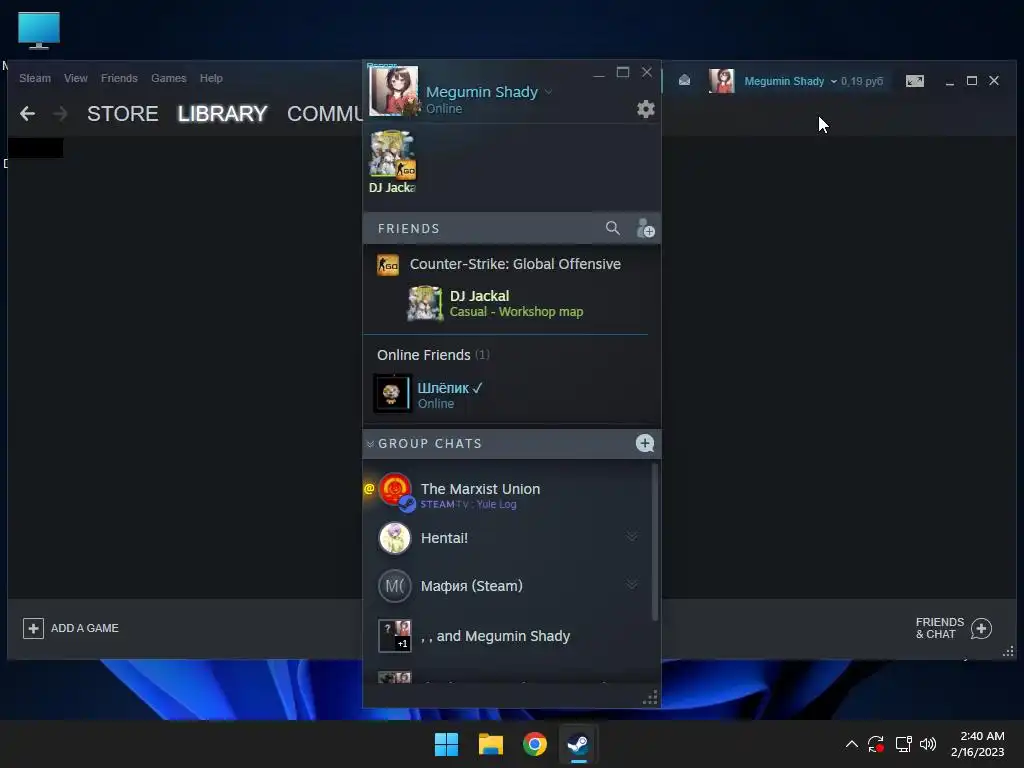
Task: Click the Steam main window resize grip
Action: click(x=1008, y=652)
